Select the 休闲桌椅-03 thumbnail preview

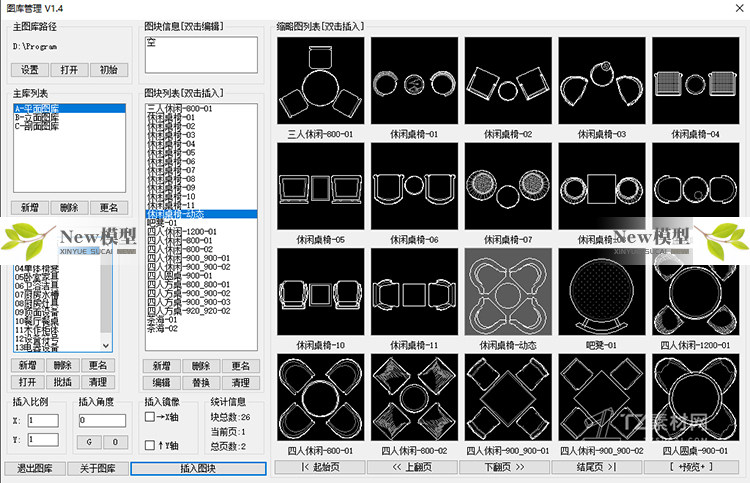pos(602,80)
